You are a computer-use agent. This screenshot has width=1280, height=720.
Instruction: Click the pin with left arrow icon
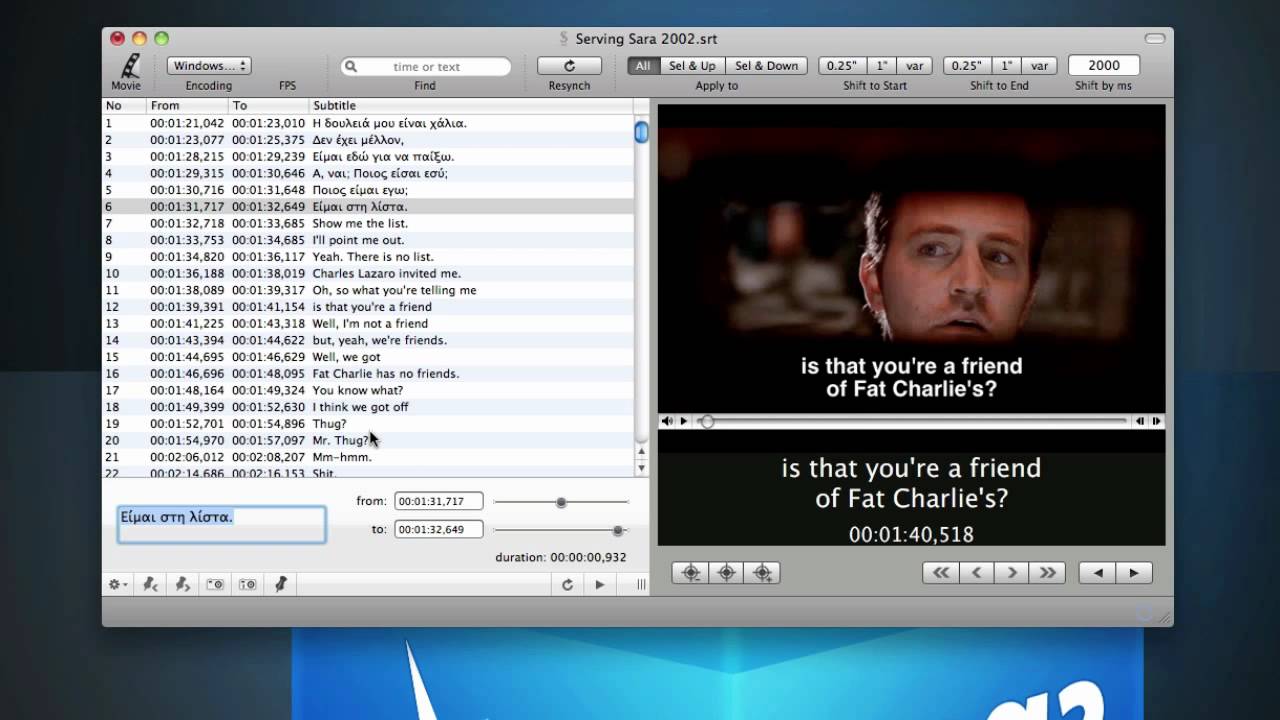[150, 584]
